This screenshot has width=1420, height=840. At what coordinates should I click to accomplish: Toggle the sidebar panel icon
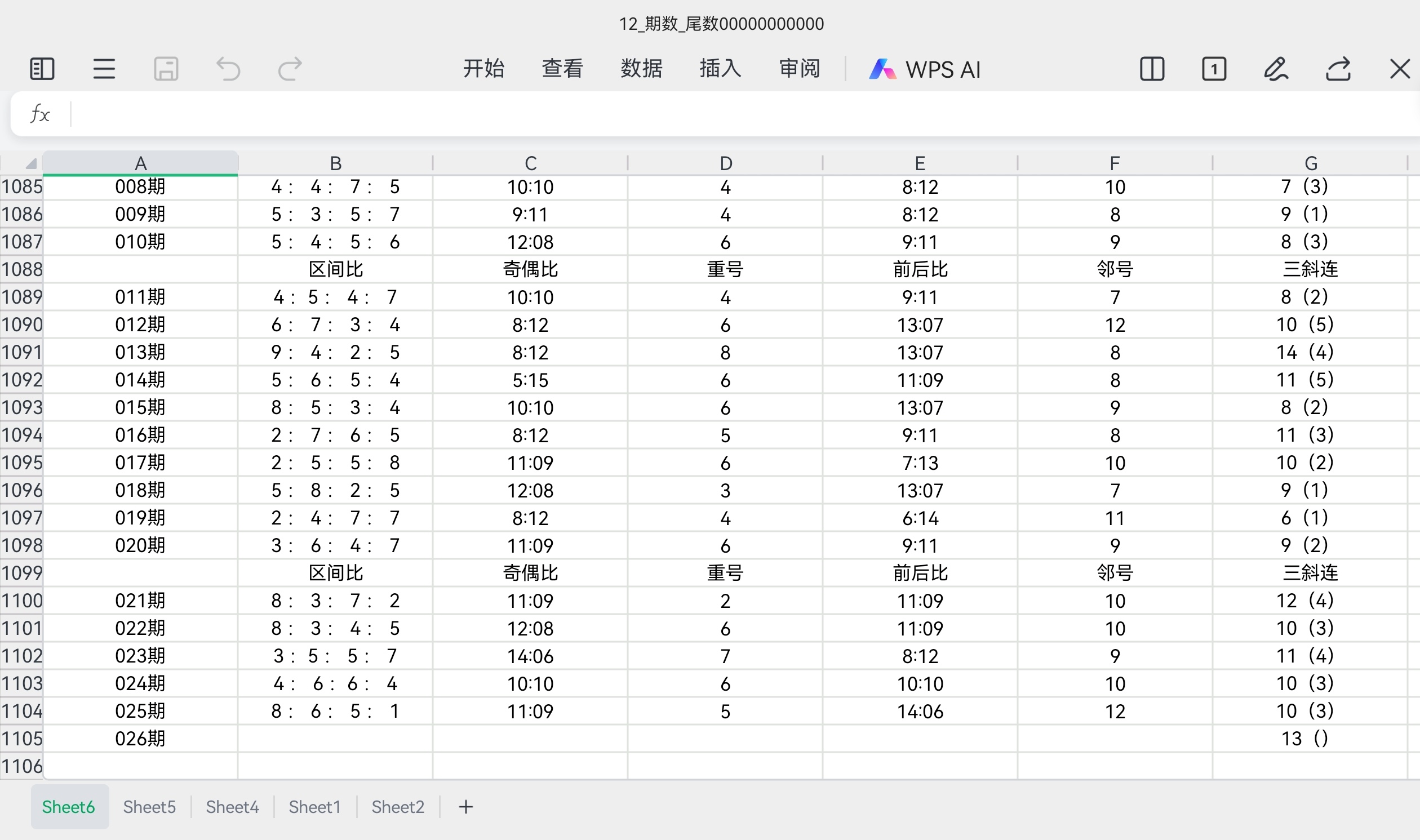42,69
